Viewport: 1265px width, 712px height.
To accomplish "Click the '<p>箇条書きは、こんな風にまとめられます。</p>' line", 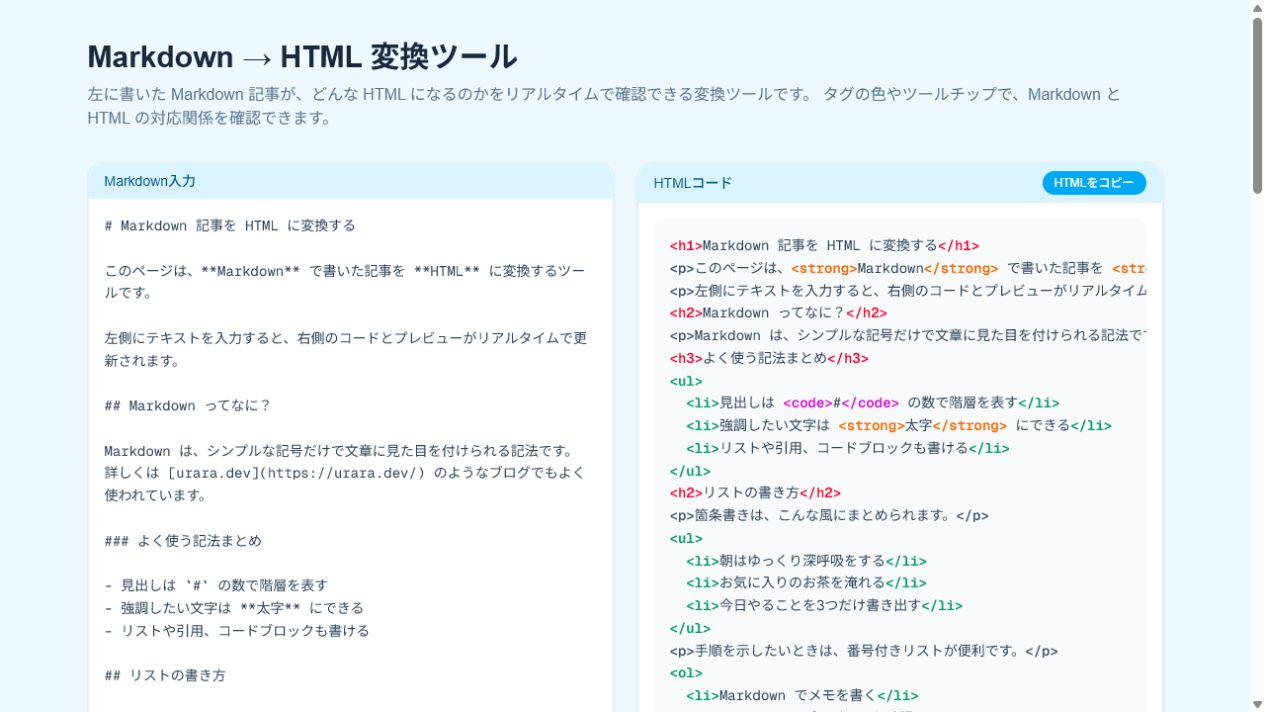I will [x=829, y=516].
